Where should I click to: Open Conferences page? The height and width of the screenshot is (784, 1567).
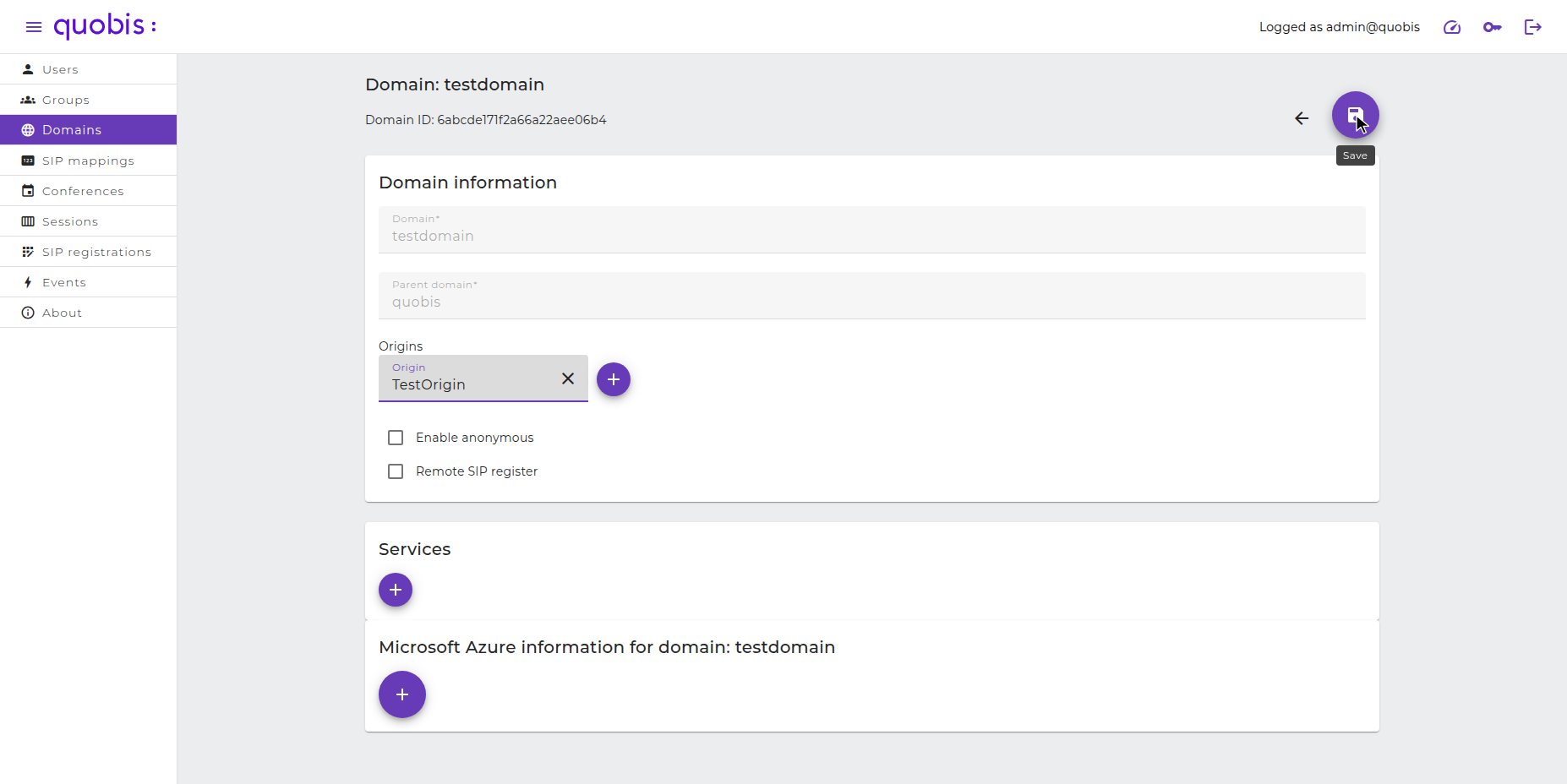(x=89, y=191)
